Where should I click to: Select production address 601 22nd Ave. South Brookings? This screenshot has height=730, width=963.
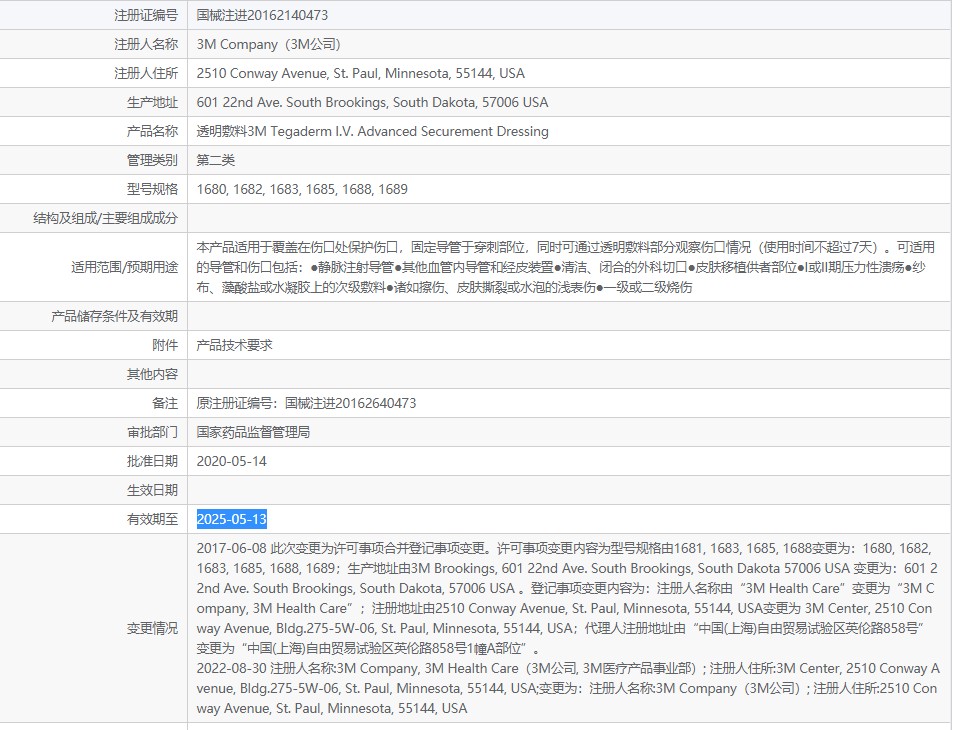point(372,103)
